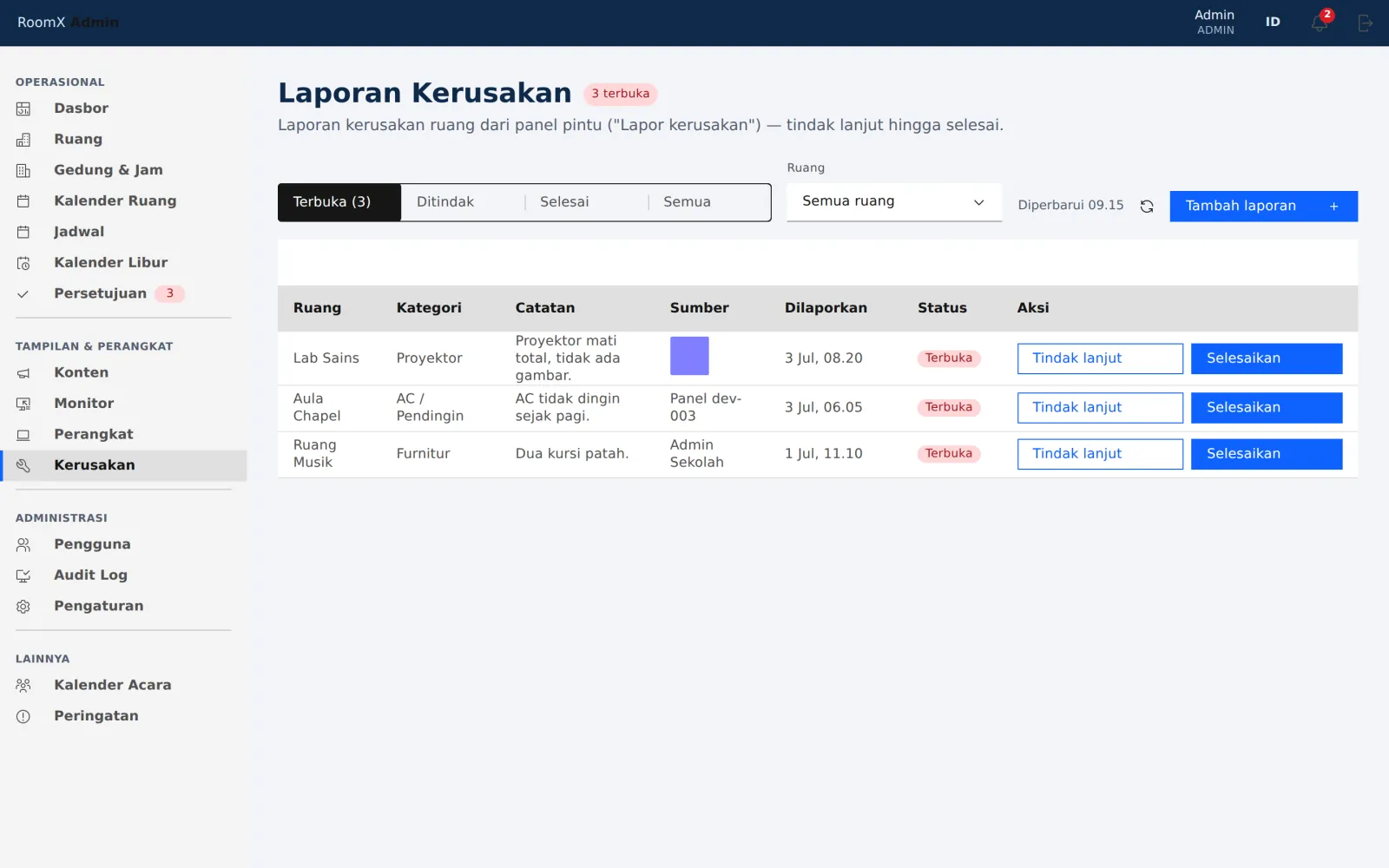
Task: Open Kalender Ruang menu item
Action: coord(123,201)
